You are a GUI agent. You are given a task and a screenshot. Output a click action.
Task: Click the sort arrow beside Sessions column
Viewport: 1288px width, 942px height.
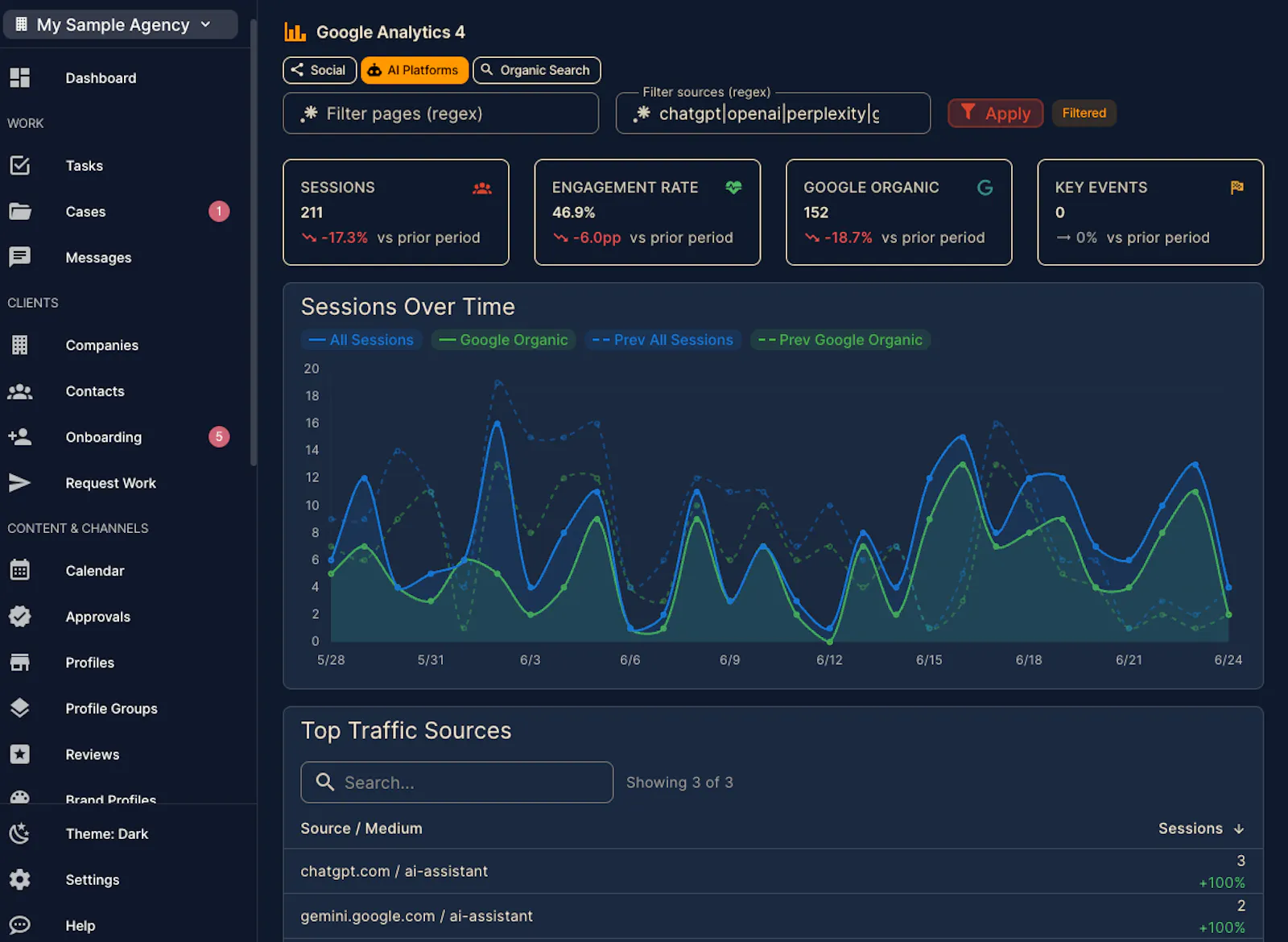1239,828
